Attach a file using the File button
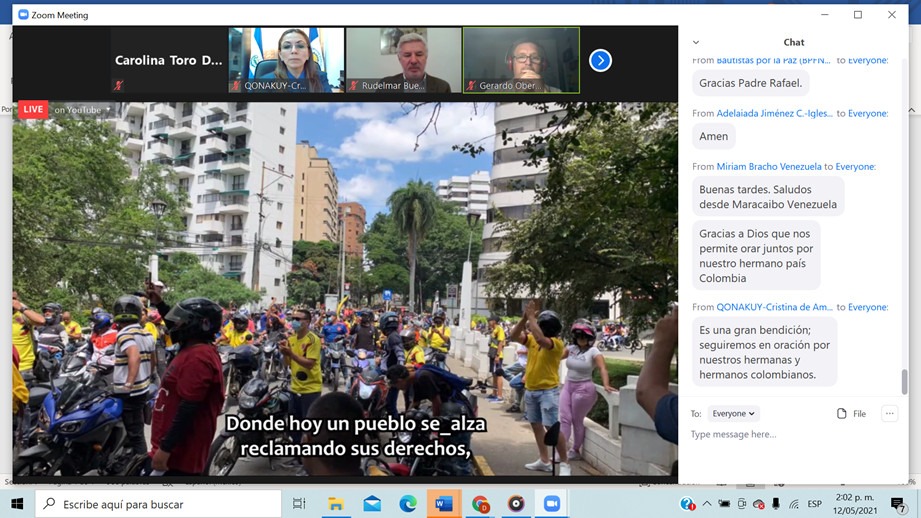 (x=851, y=413)
